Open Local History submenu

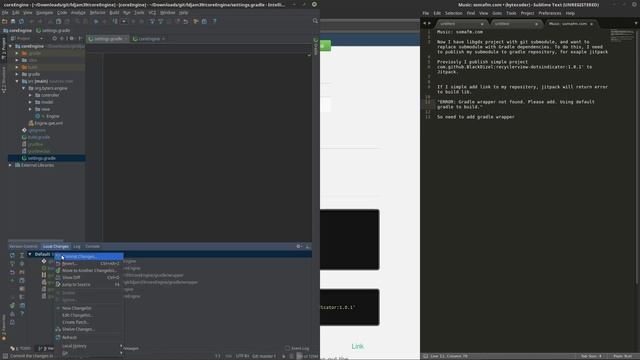89,346
